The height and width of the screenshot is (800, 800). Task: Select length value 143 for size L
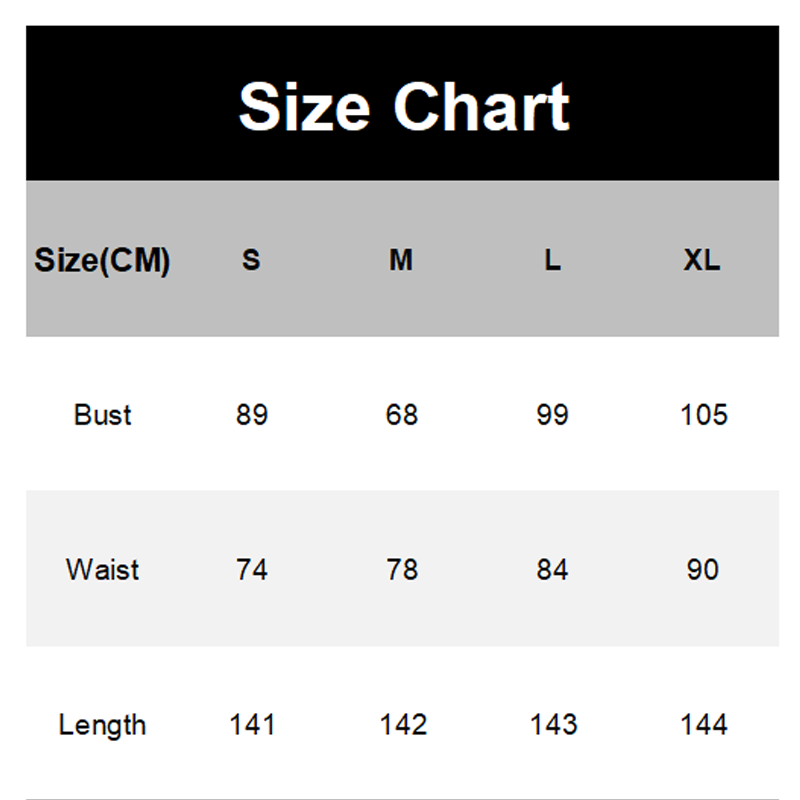pyautogui.click(x=552, y=725)
